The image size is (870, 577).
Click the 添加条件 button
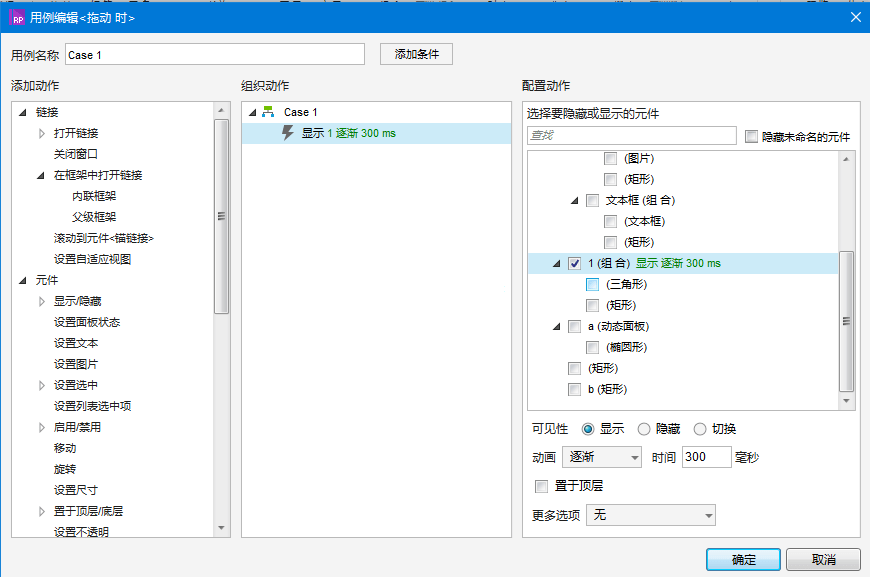(x=416, y=54)
